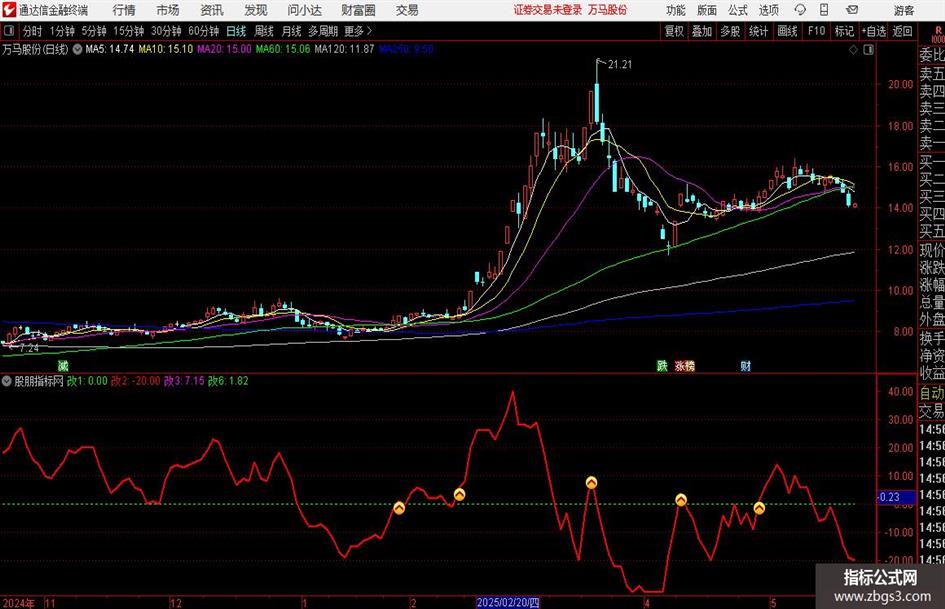Screen dimensions: 945x609
Task: Add stock with +自选 button
Action: pos(874,31)
